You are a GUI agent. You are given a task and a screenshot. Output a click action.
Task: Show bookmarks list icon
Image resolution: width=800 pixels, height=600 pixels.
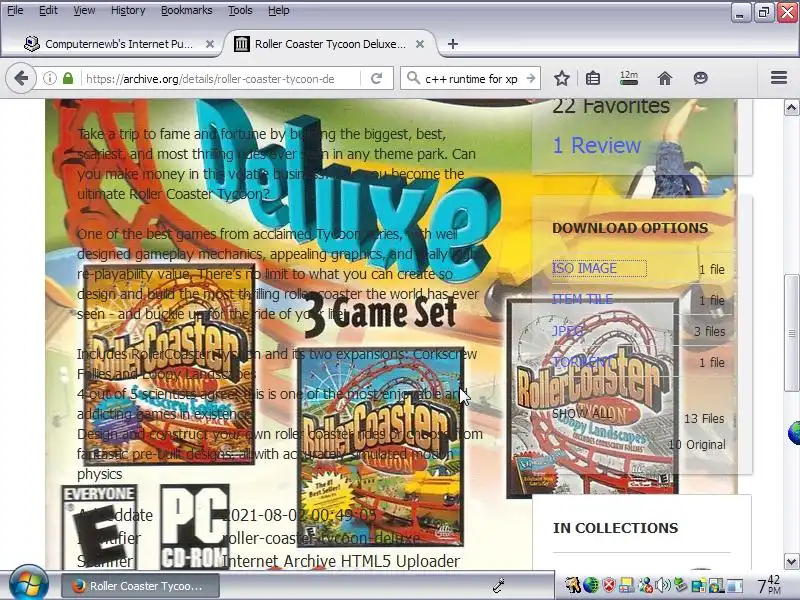[x=592, y=79]
